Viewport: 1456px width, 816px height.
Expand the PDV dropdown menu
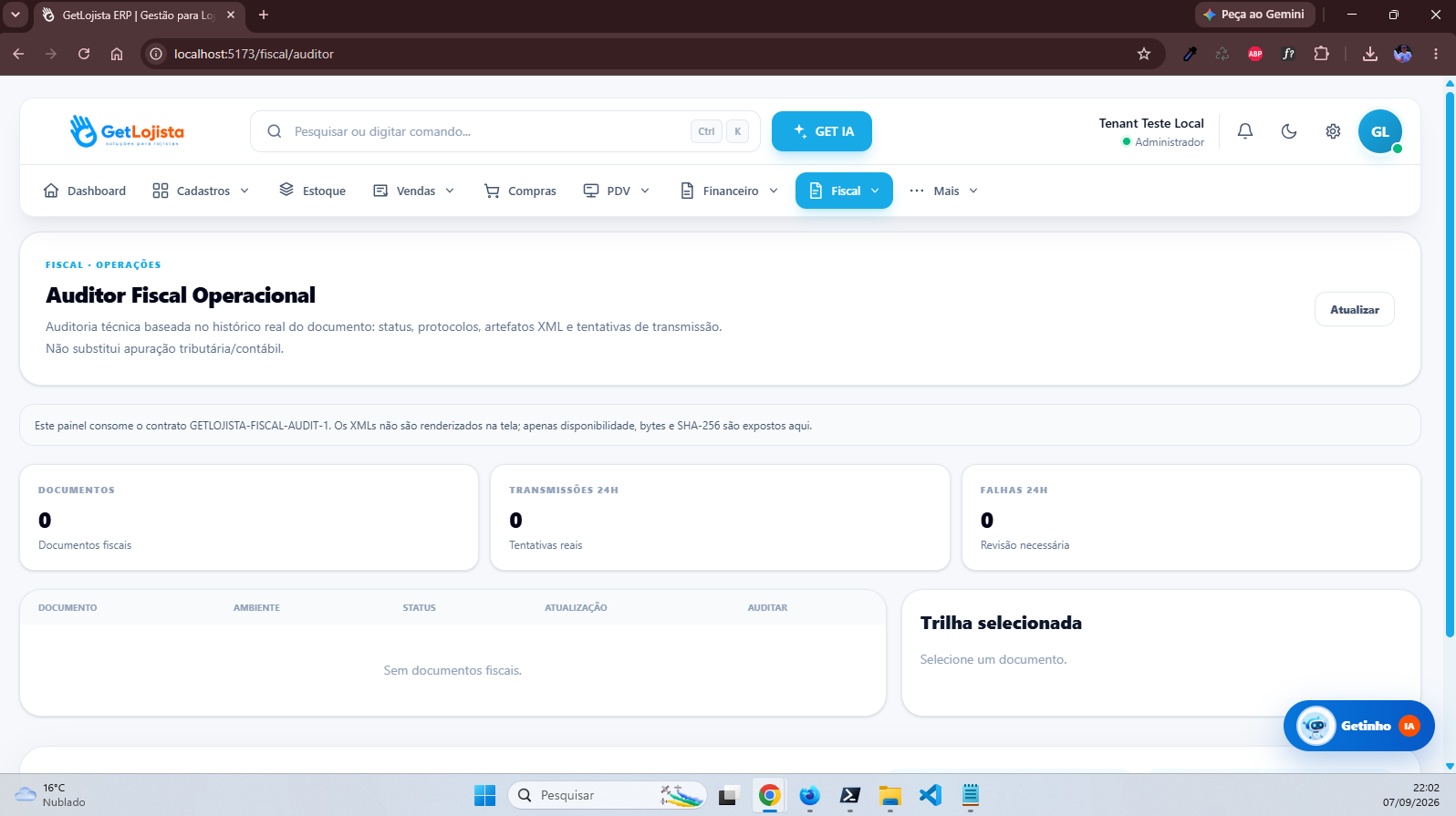point(617,191)
